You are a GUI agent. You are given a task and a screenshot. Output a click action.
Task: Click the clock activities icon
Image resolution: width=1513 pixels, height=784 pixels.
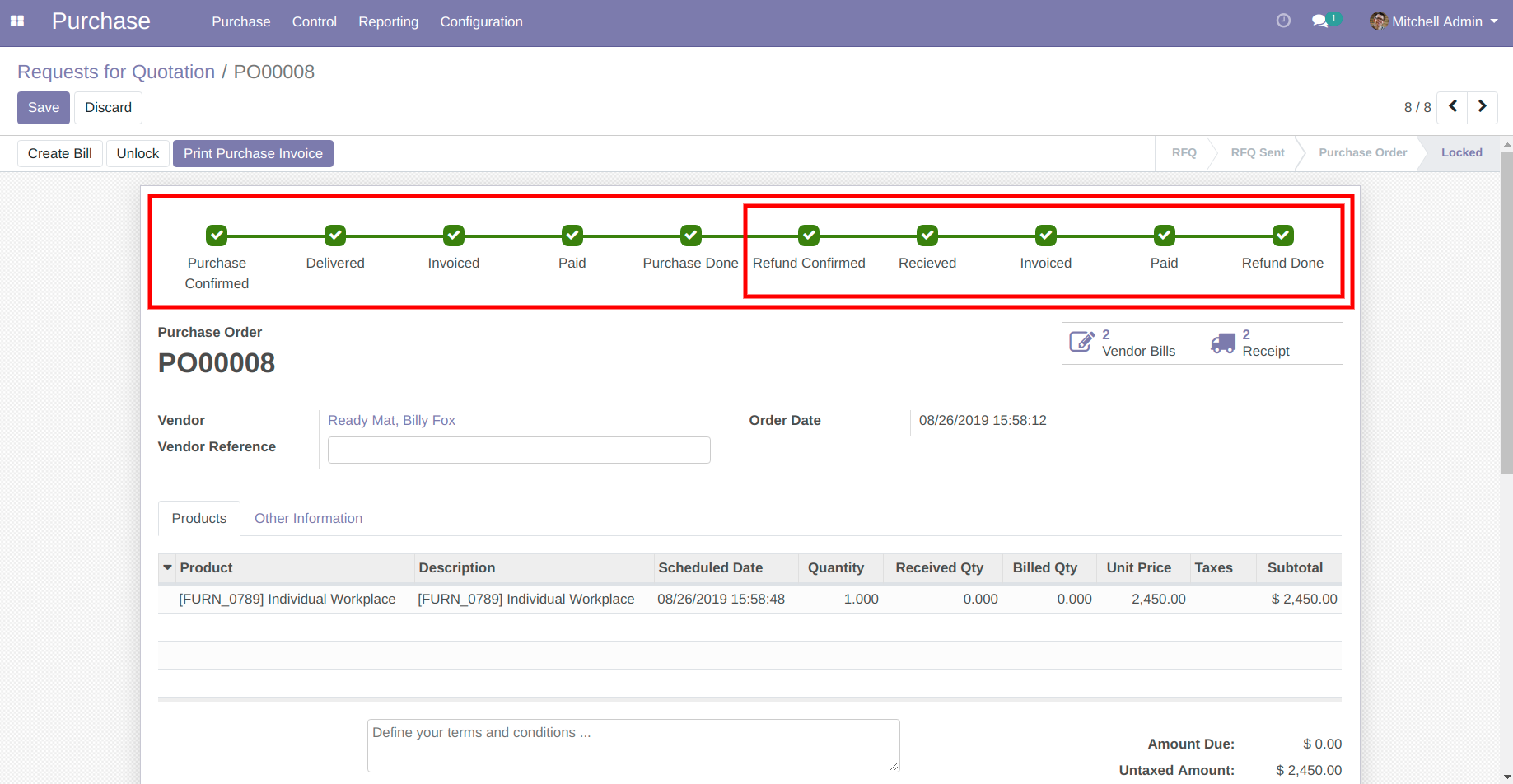[1283, 21]
